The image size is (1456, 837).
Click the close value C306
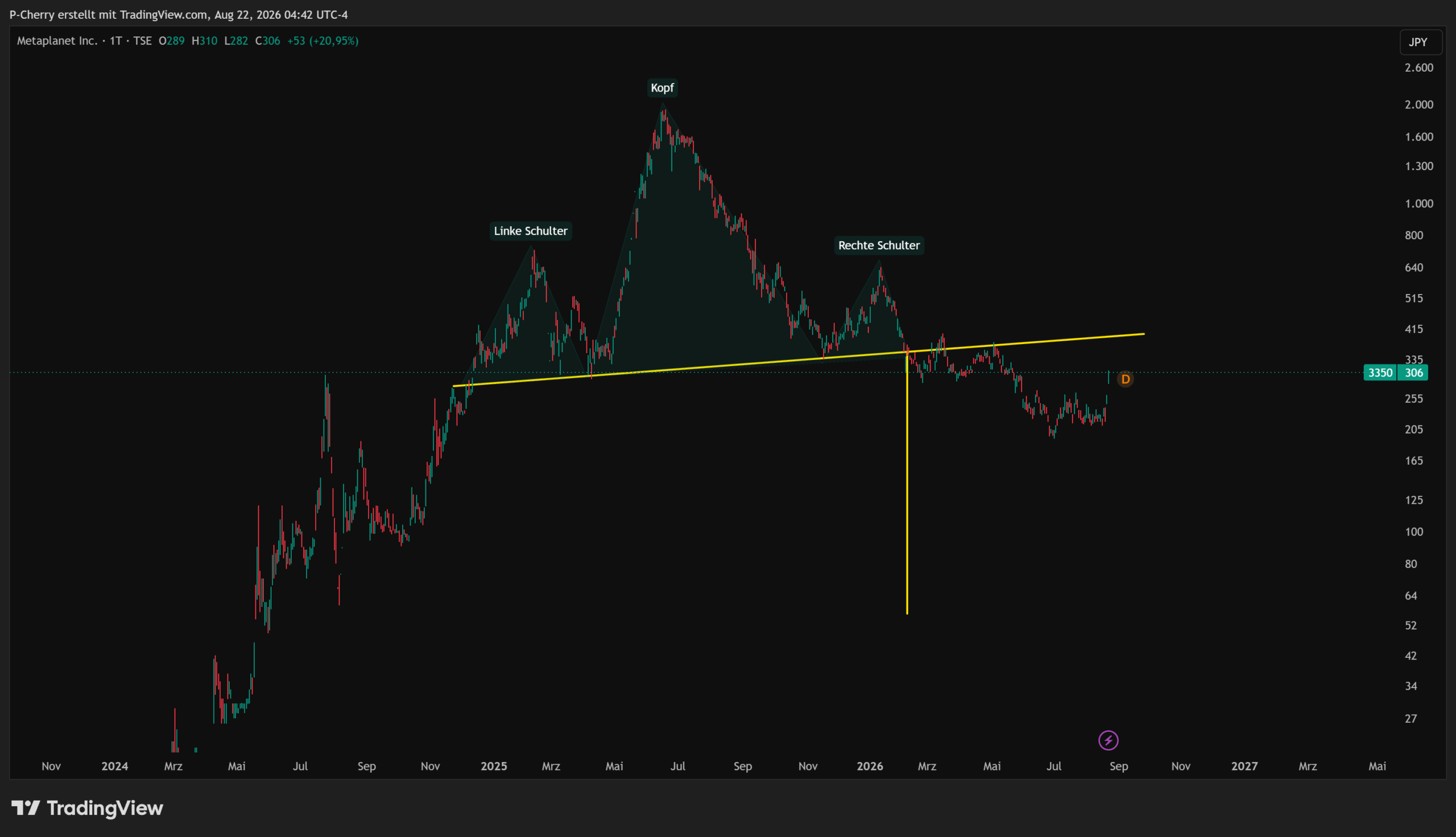click(x=267, y=41)
